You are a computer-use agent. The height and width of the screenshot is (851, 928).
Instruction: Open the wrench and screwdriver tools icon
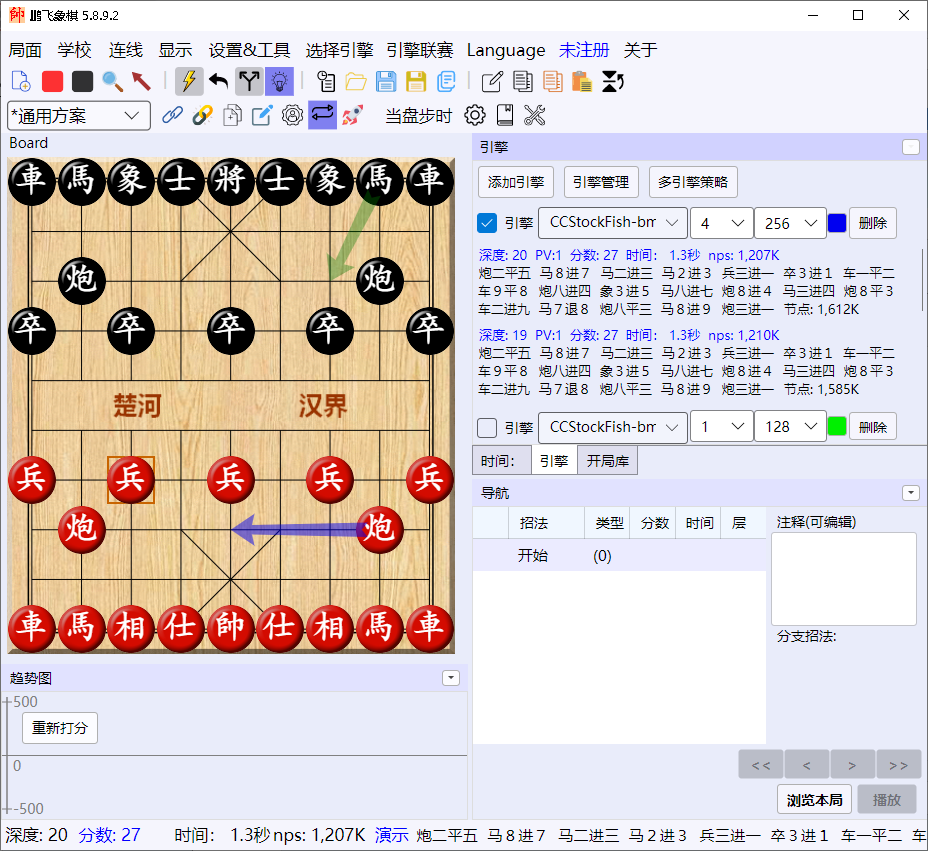534,115
